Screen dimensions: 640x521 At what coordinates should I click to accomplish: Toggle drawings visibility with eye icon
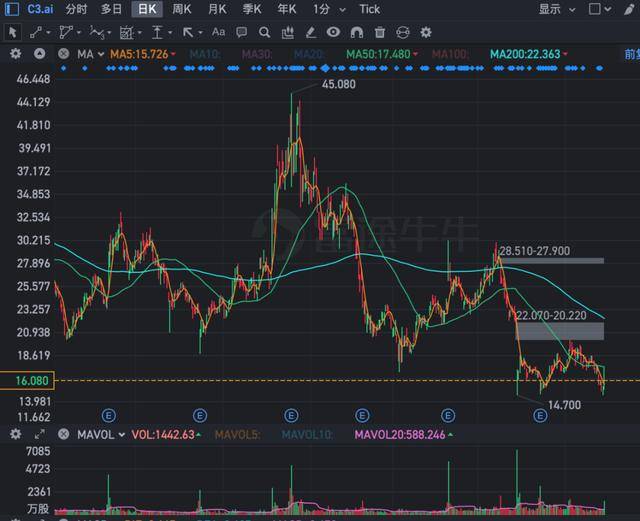click(x=333, y=32)
